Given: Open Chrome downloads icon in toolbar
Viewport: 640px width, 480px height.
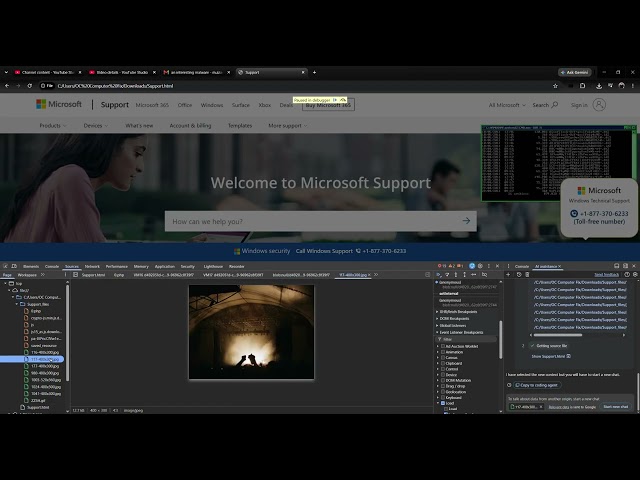Looking at the screenshot, I should [x=599, y=86].
